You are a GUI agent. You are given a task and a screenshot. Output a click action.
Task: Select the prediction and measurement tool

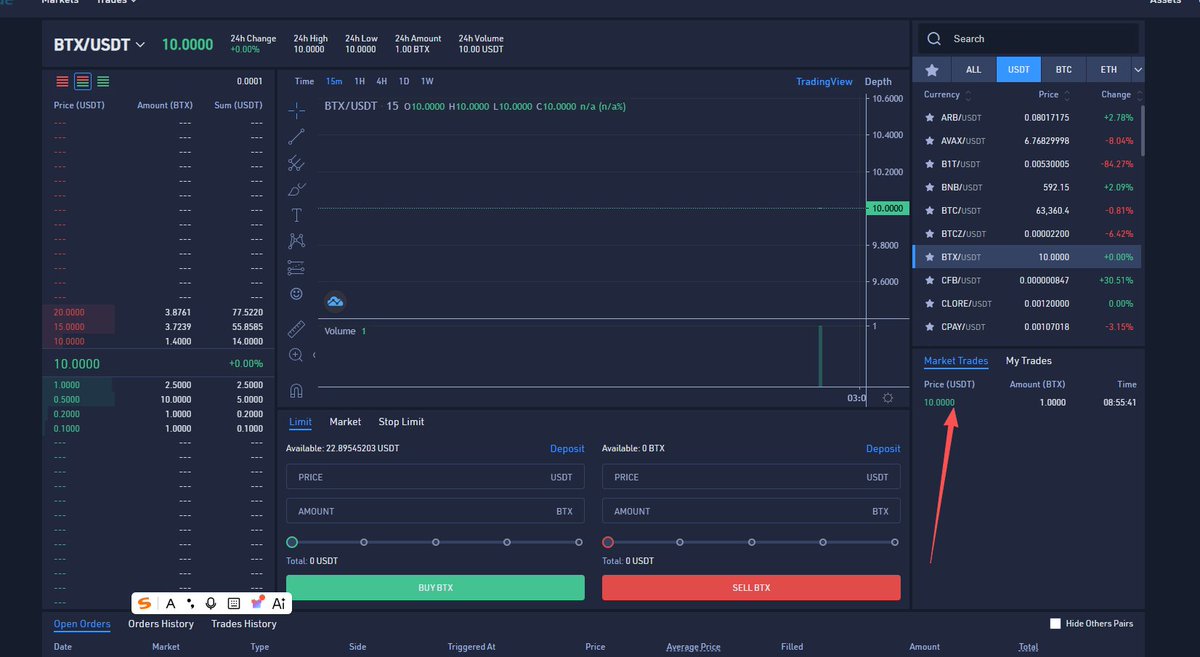[x=296, y=268]
